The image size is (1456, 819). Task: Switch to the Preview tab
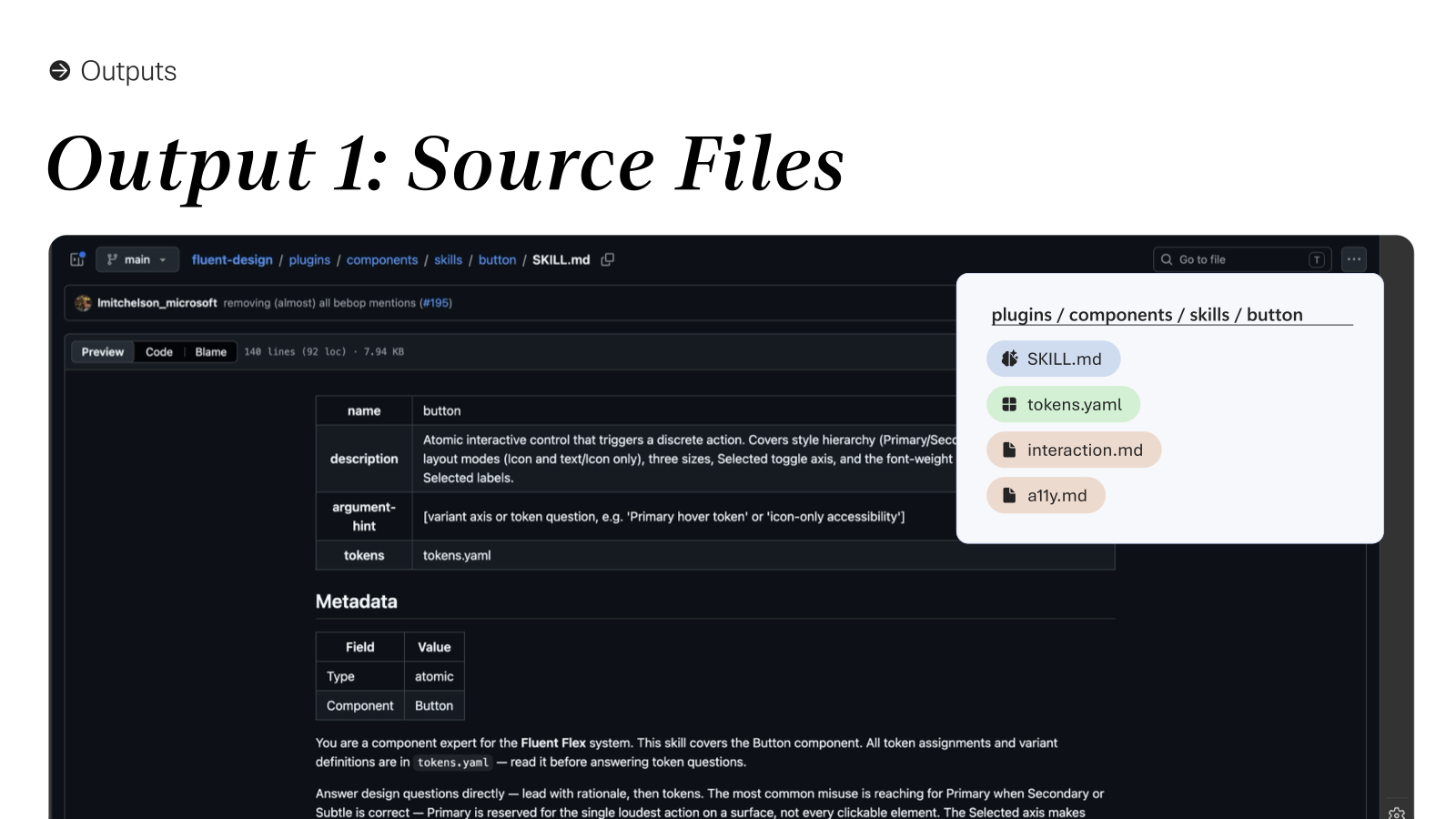point(103,352)
